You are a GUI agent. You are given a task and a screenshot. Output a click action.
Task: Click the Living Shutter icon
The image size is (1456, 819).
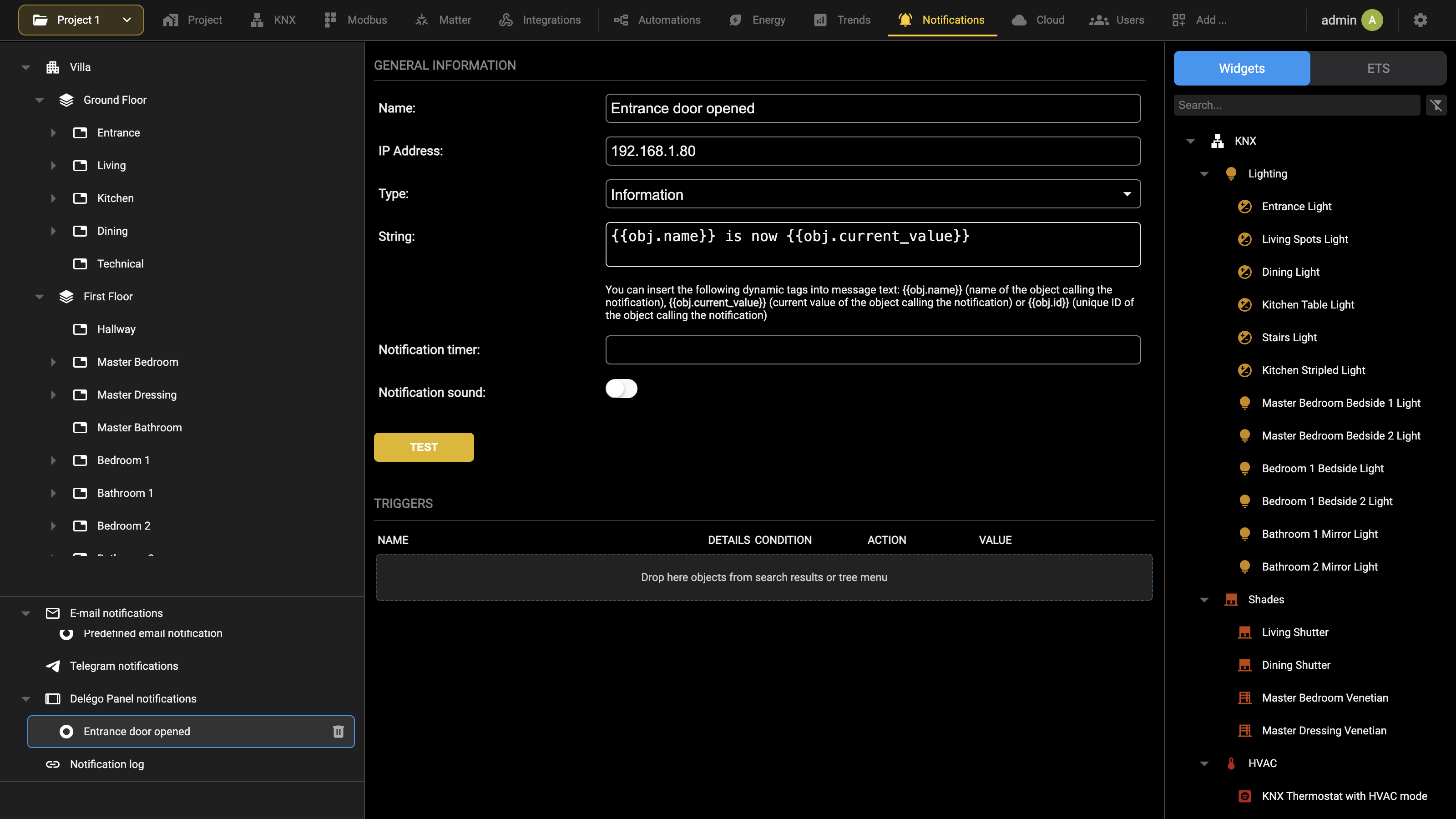pyautogui.click(x=1244, y=632)
